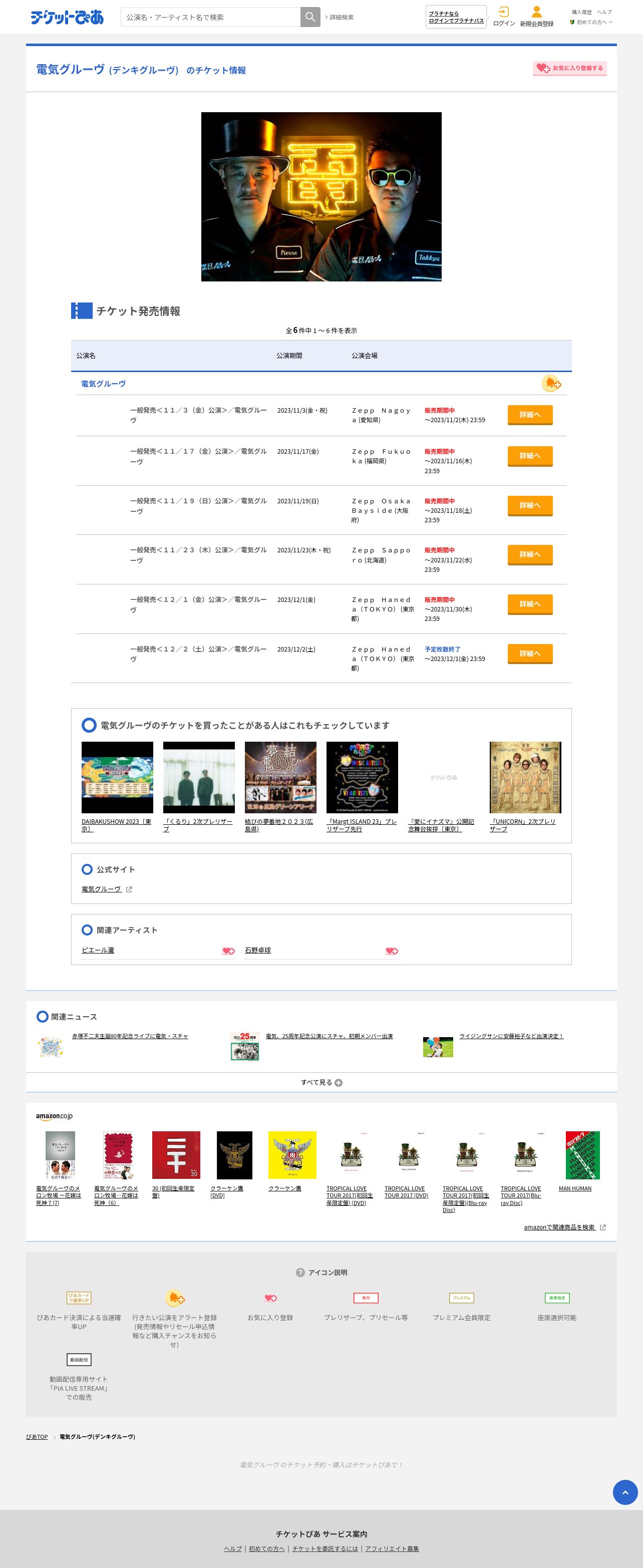Open ピエール瀧 artist link
The height and width of the screenshot is (1568, 643).
98,950
